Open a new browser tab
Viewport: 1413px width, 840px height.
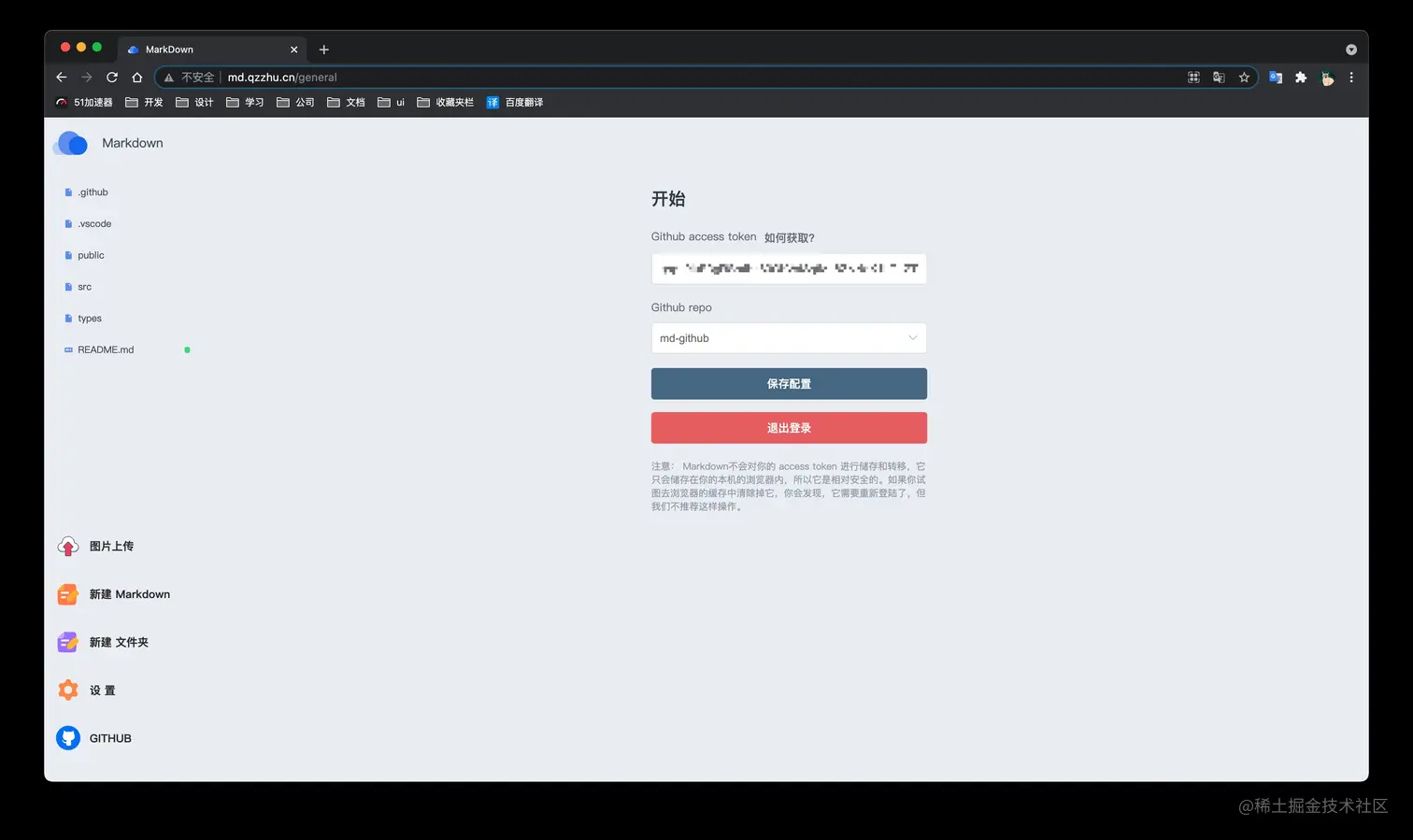(324, 50)
